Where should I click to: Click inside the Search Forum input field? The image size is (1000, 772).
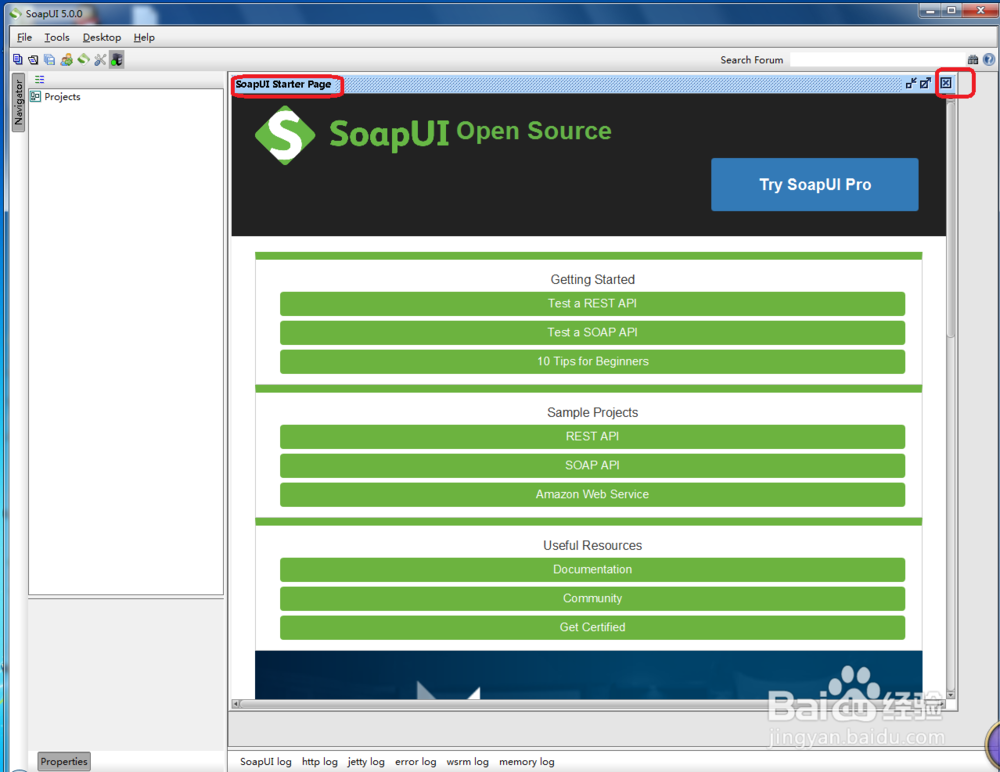coord(870,59)
